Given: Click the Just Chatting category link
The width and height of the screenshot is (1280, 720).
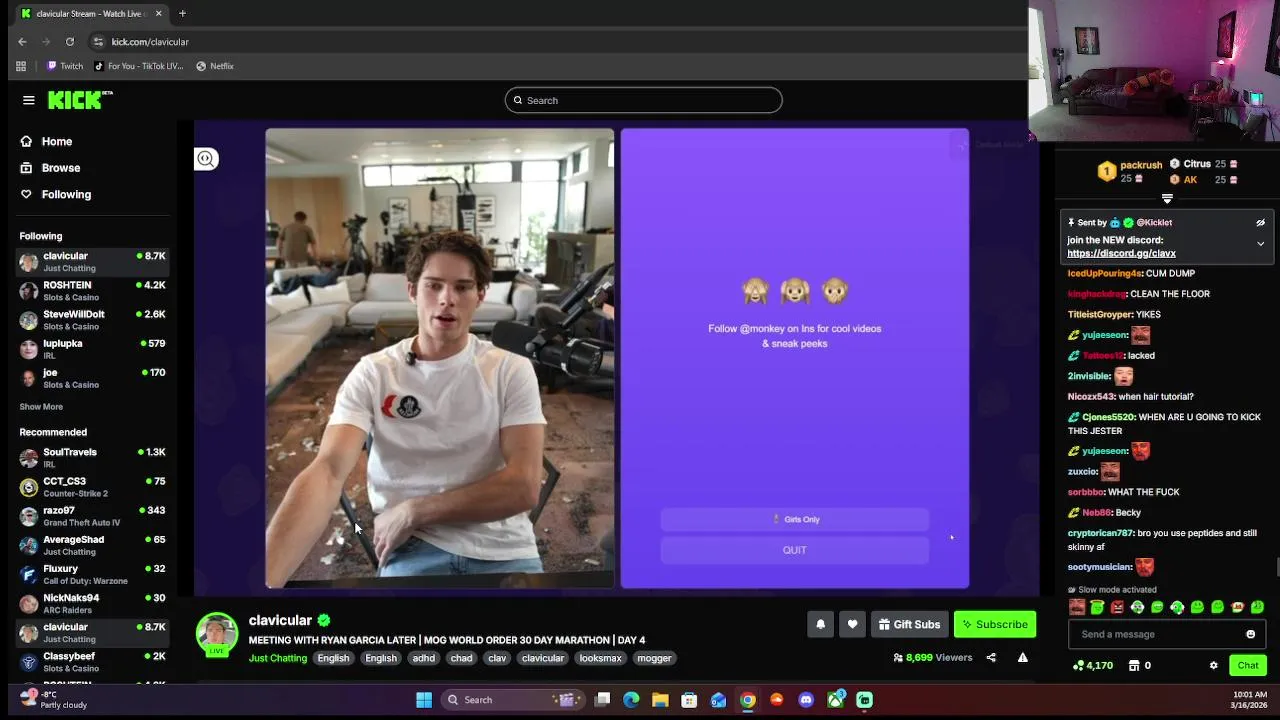Looking at the screenshot, I should point(278,658).
